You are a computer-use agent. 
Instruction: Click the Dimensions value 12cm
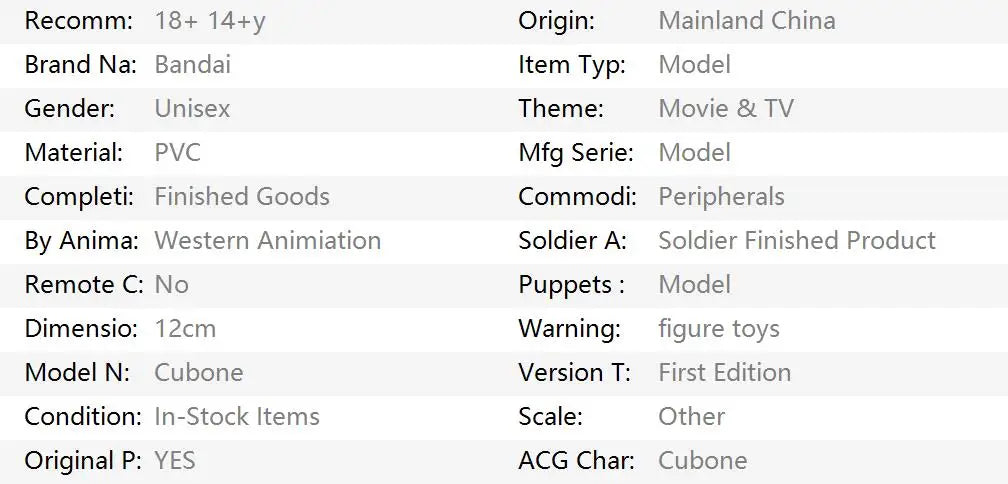tap(185, 329)
